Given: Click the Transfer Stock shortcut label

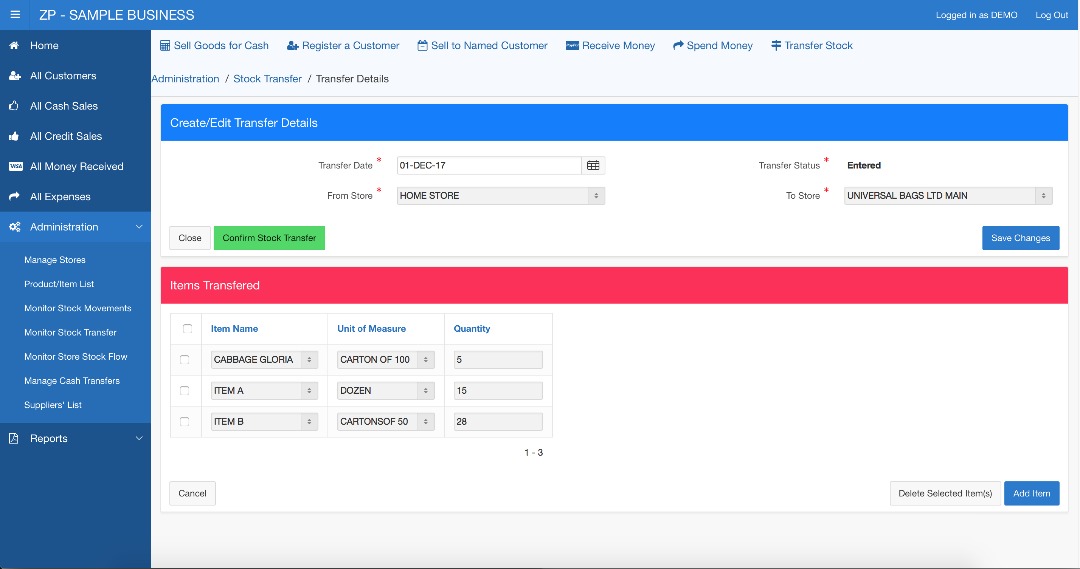Looking at the screenshot, I should coord(818,45).
